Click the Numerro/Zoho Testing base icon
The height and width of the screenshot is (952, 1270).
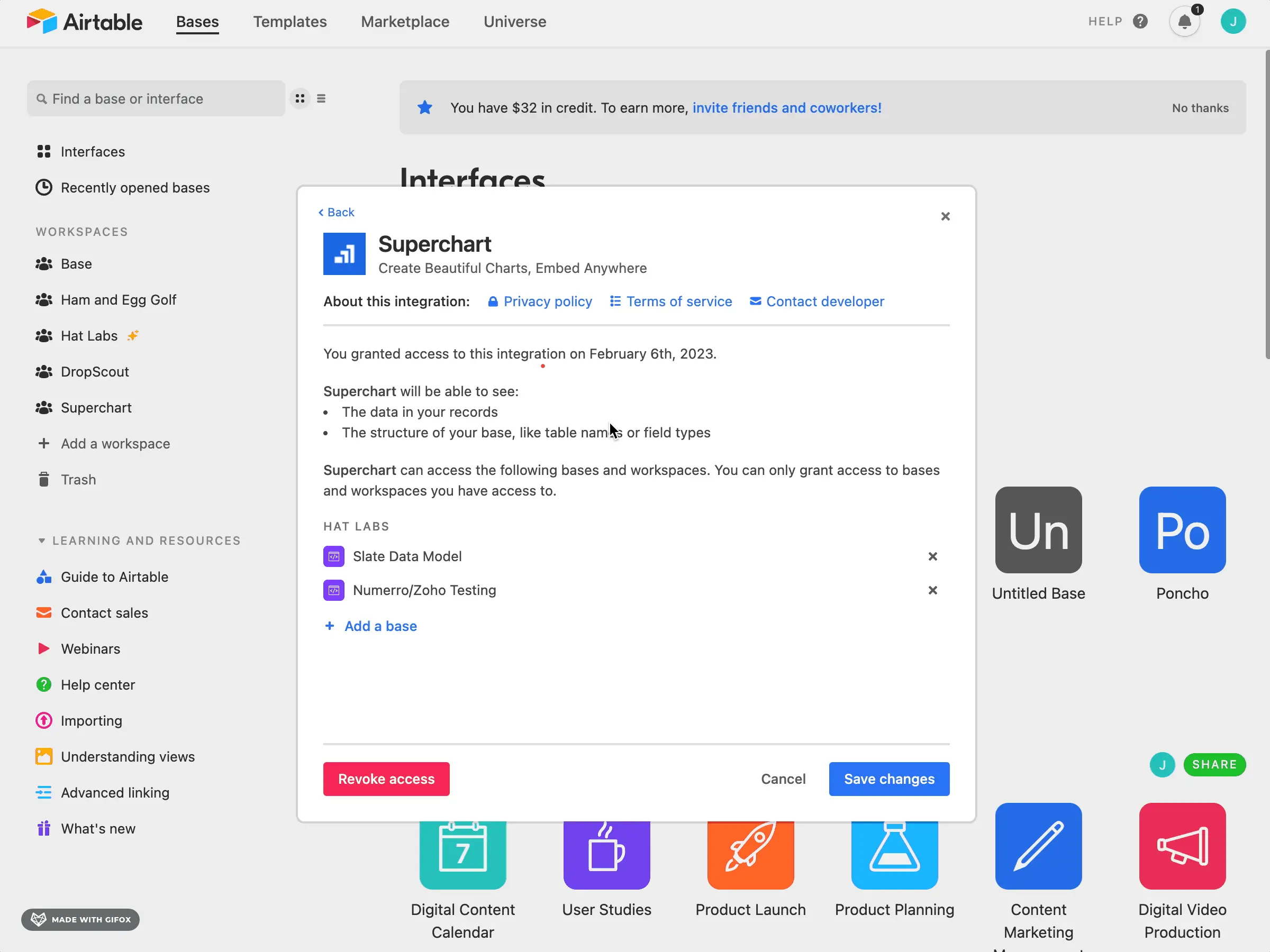point(333,590)
